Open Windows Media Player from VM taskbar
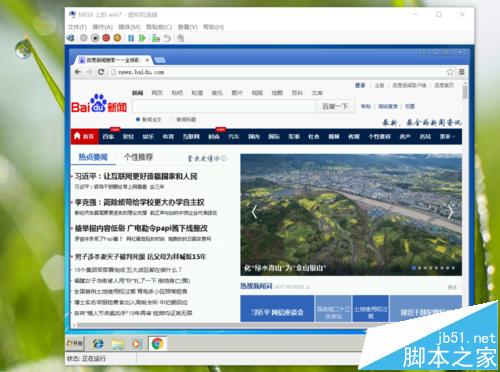This screenshot has width=500, height=372. pos(137,343)
